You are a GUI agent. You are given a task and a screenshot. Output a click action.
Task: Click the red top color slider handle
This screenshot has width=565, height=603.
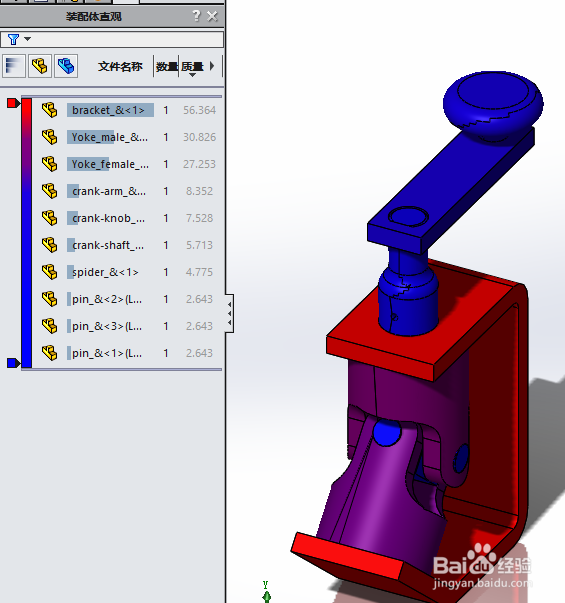(13, 103)
